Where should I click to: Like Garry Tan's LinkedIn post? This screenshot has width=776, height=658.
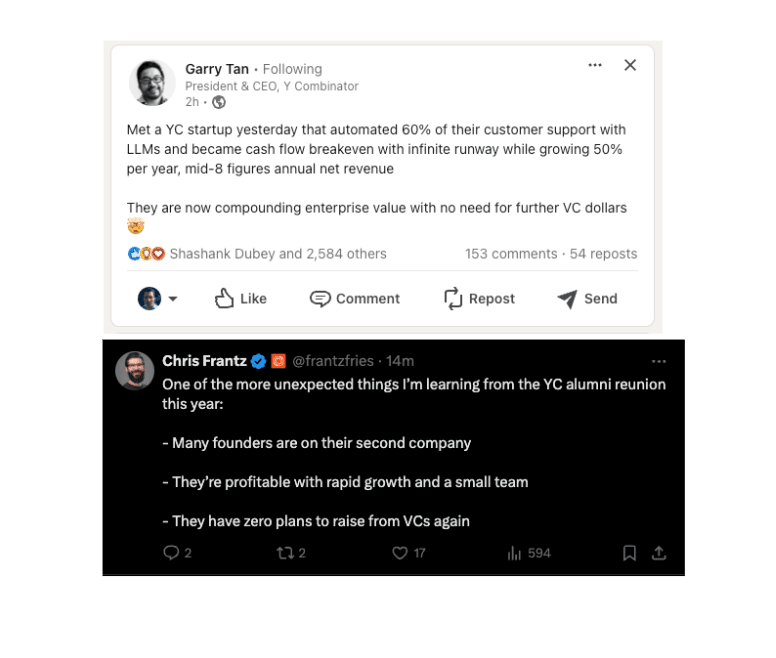[x=240, y=298]
